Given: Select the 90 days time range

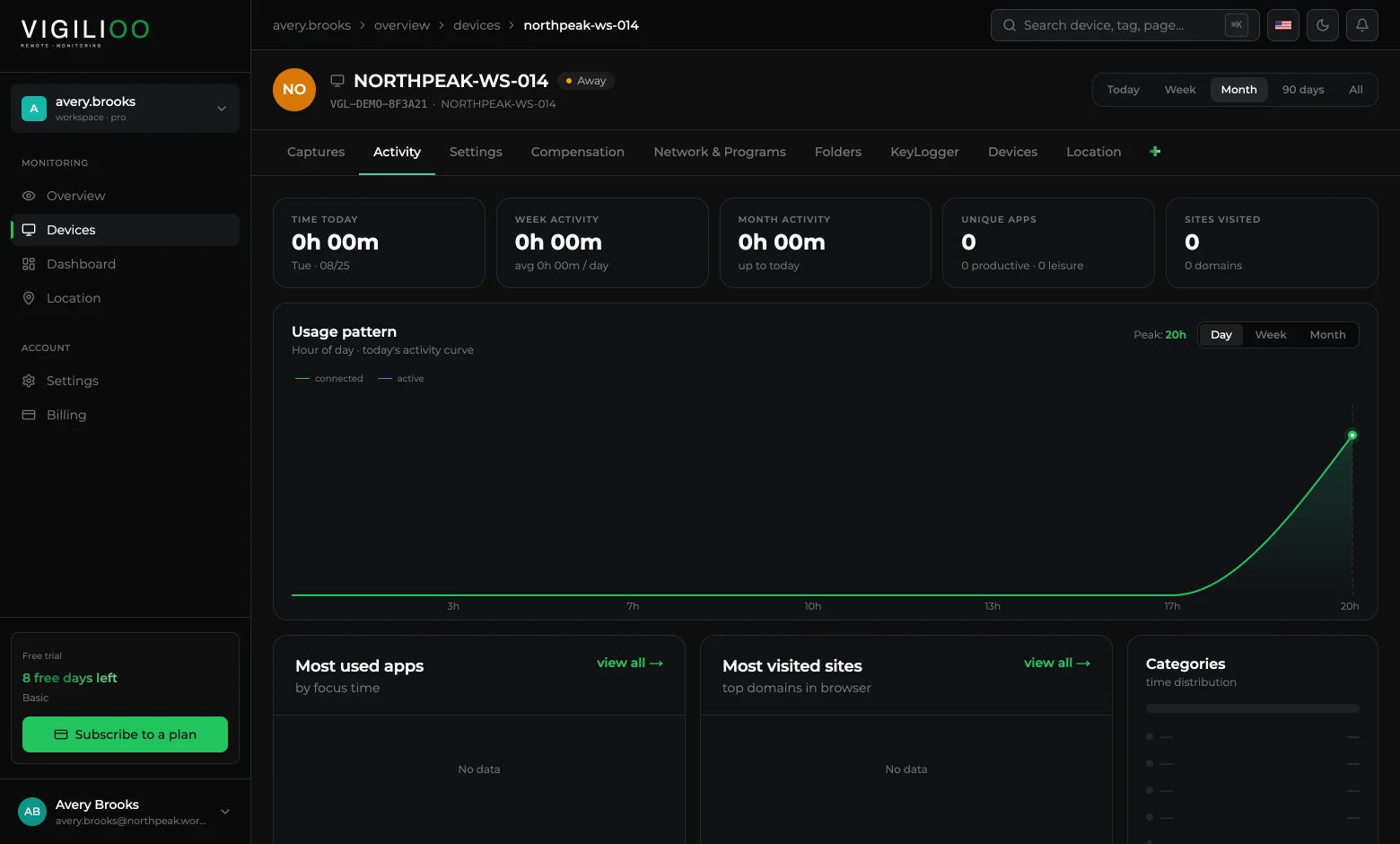Looking at the screenshot, I should [x=1303, y=90].
